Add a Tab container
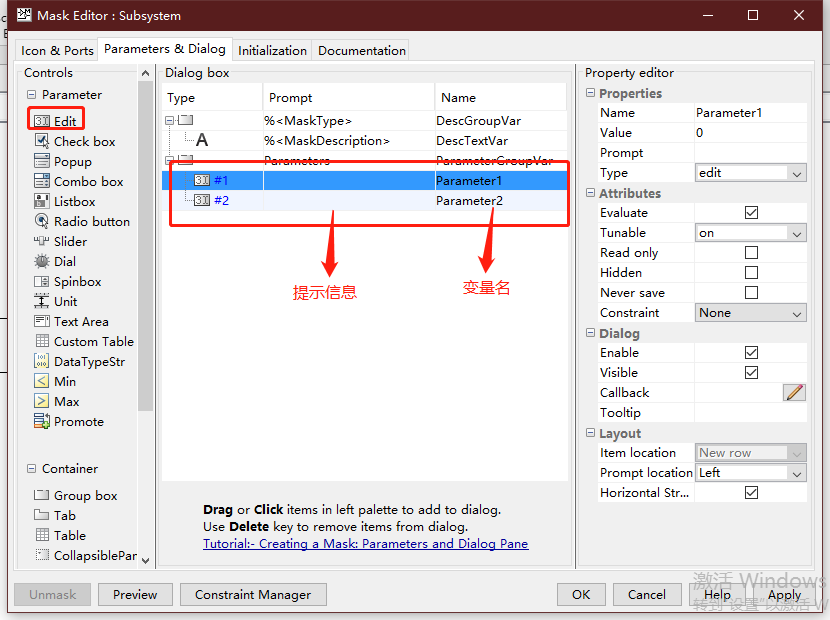830x620 pixels. 55,515
